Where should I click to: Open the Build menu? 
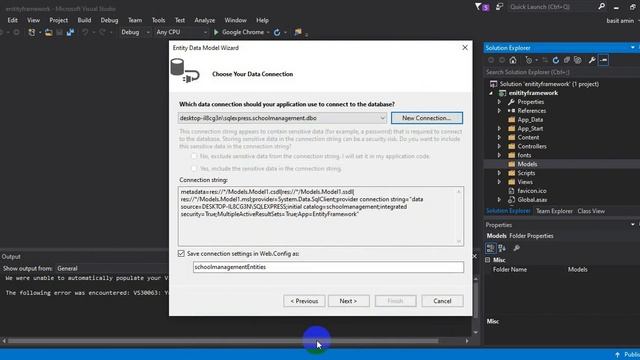(84, 20)
